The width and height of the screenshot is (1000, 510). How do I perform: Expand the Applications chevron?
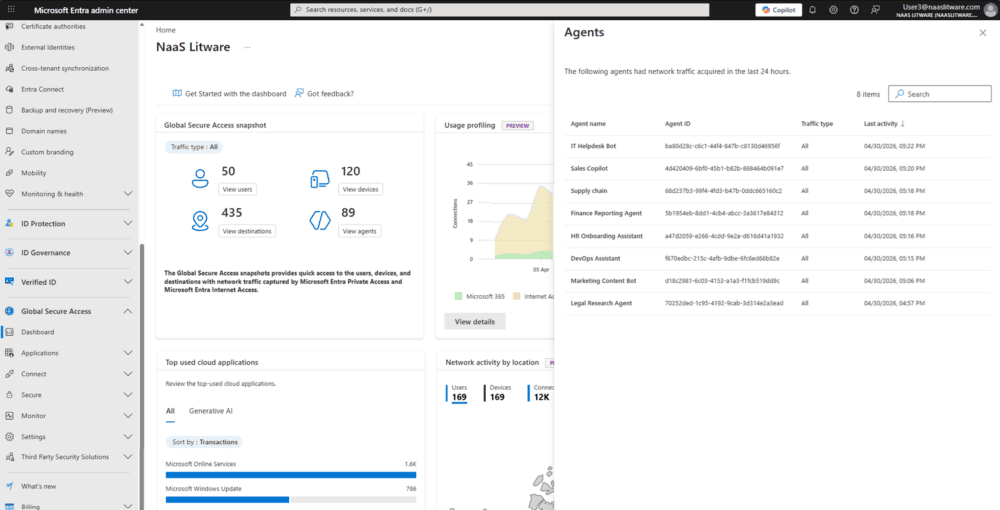coord(128,353)
